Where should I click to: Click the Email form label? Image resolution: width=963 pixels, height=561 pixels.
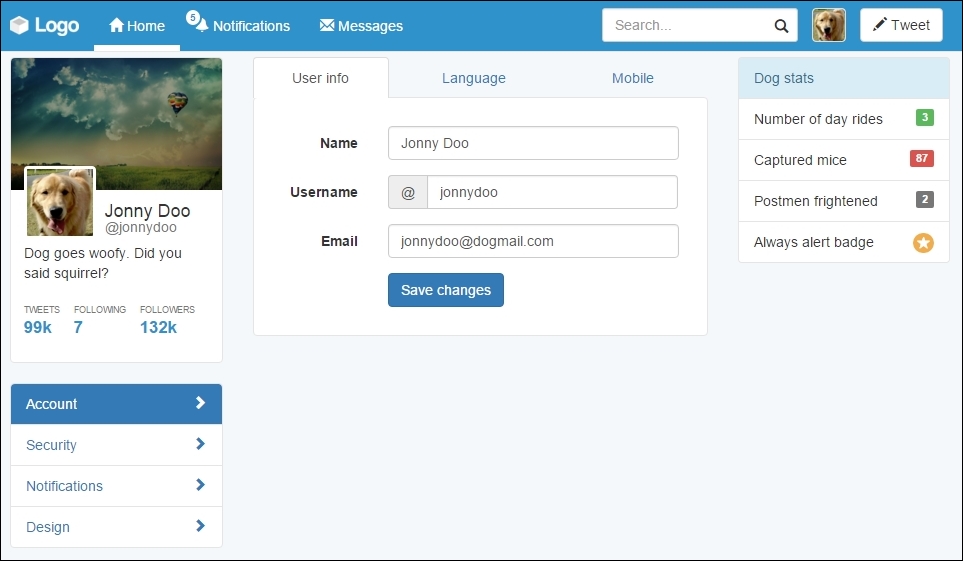point(339,241)
